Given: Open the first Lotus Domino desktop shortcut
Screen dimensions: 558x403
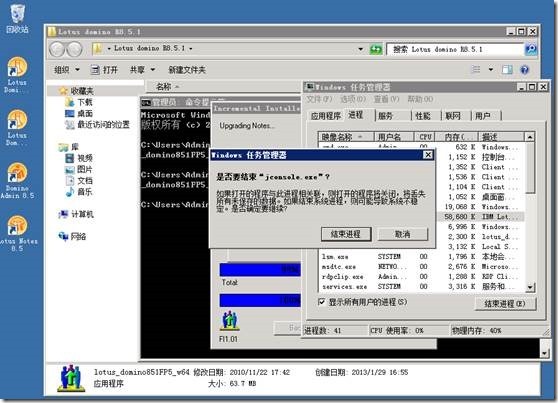Looking at the screenshot, I should pyautogui.click(x=17, y=75).
